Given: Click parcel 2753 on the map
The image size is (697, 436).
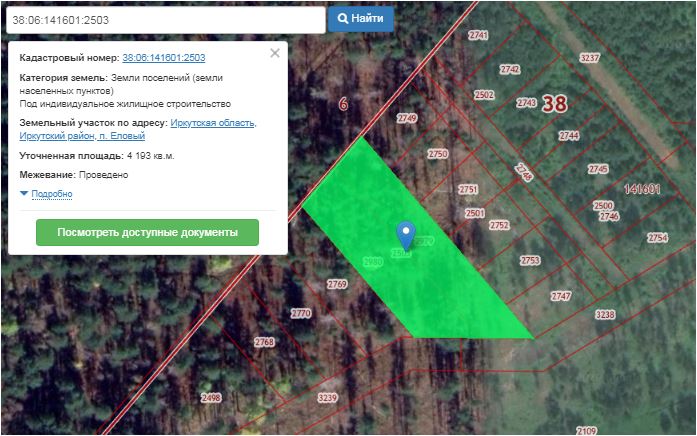Looking at the screenshot, I should click(x=530, y=260).
